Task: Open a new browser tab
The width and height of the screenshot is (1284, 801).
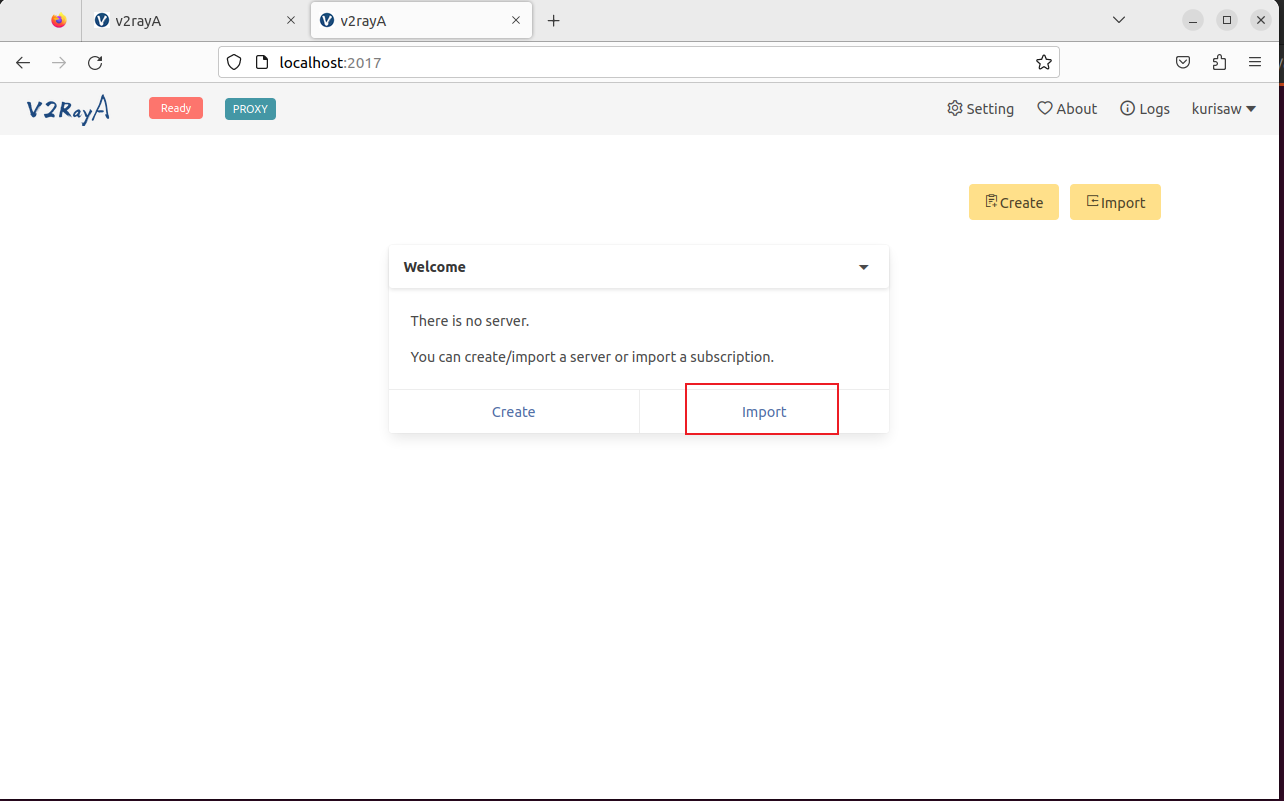Action: click(553, 20)
